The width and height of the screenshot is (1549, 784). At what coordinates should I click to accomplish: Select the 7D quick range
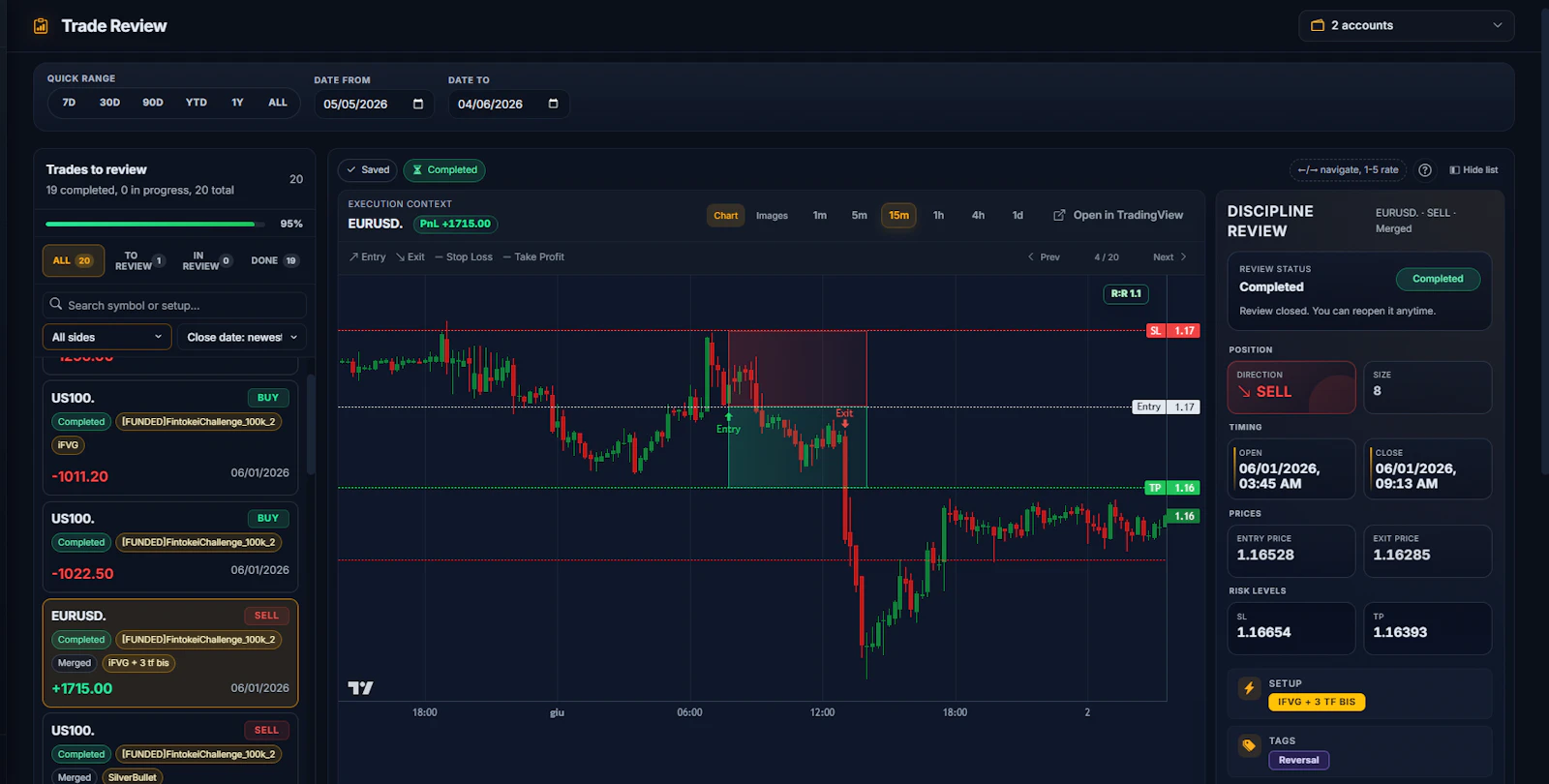pyautogui.click(x=69, y=103)
